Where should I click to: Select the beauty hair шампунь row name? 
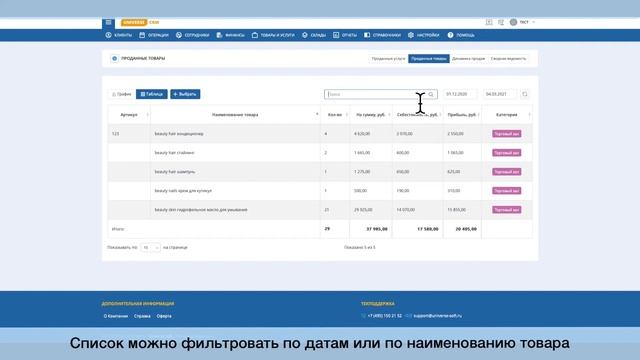pyautogui.click(x=175, y=172)
